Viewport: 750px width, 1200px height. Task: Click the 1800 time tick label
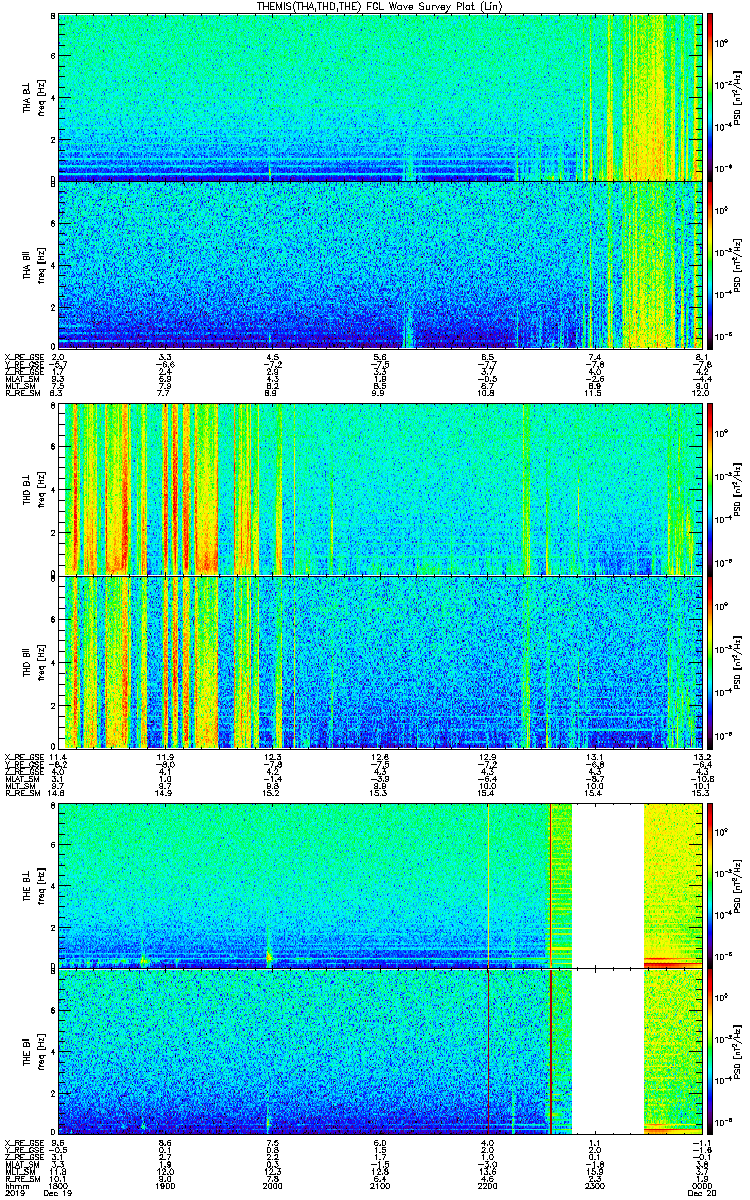coord(59,1186)
